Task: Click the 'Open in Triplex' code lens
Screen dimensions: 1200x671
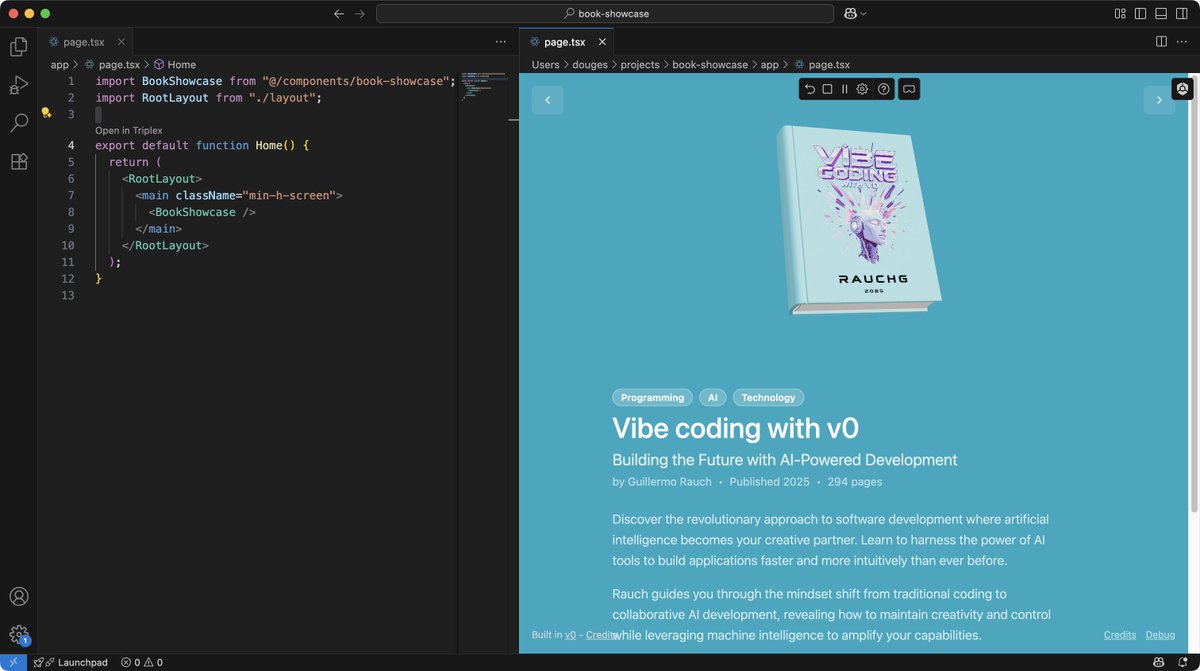Action: [x=128, y=131]
